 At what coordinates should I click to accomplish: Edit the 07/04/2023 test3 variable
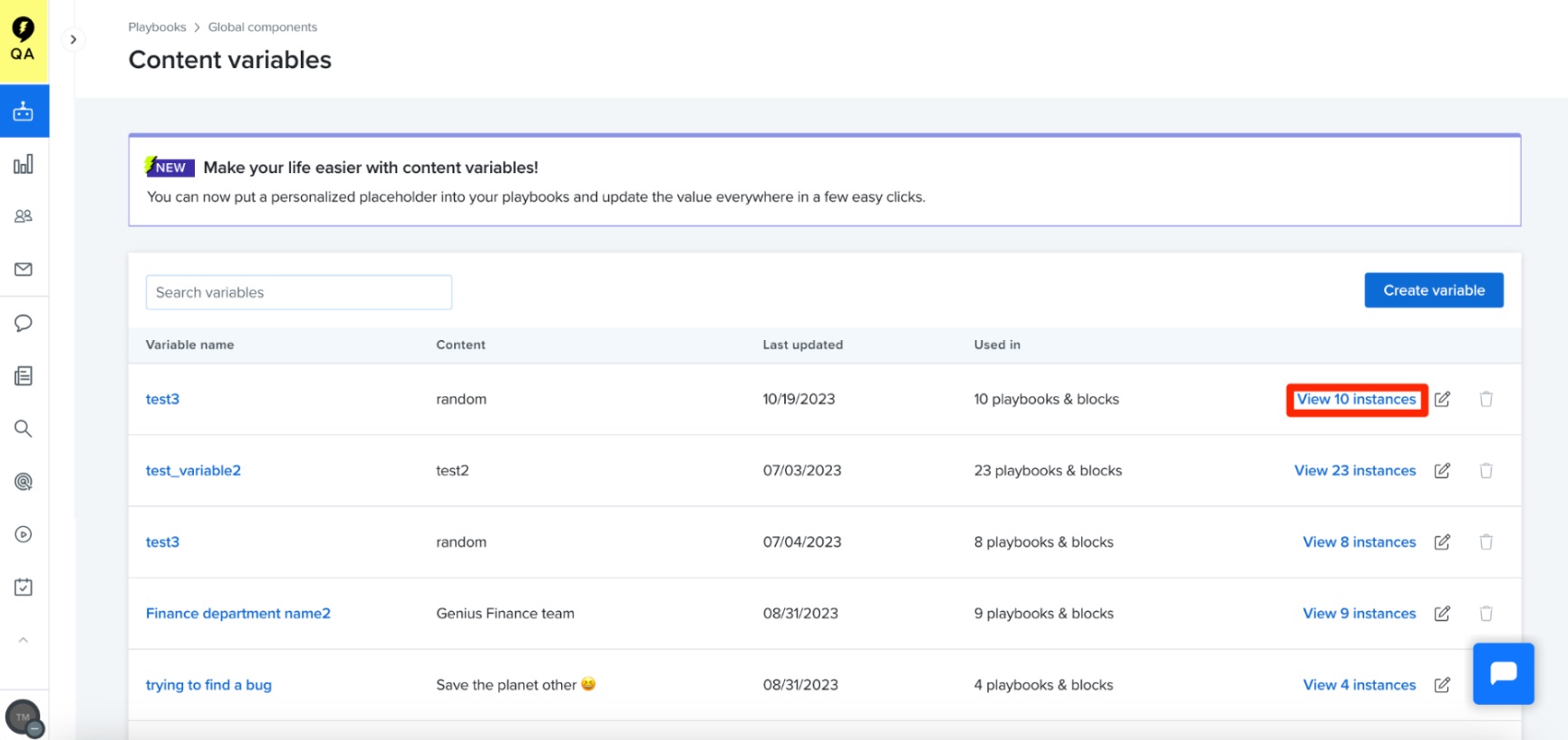(1442, 542)
